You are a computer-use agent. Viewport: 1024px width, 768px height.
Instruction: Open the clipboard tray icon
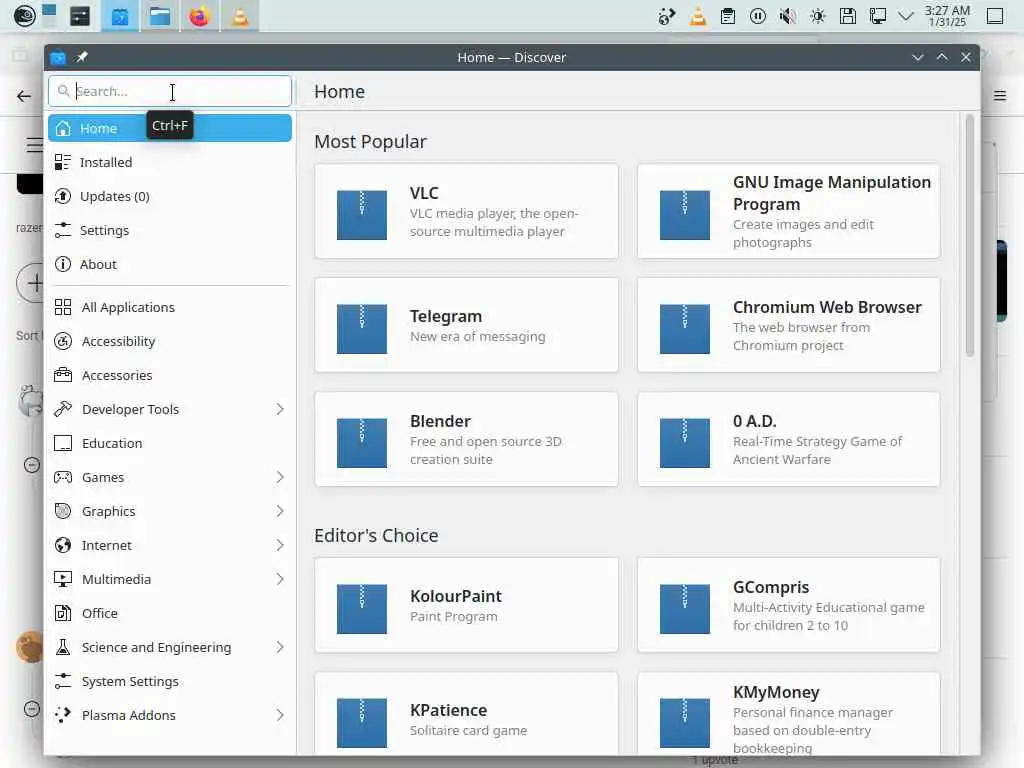[728, 16]
